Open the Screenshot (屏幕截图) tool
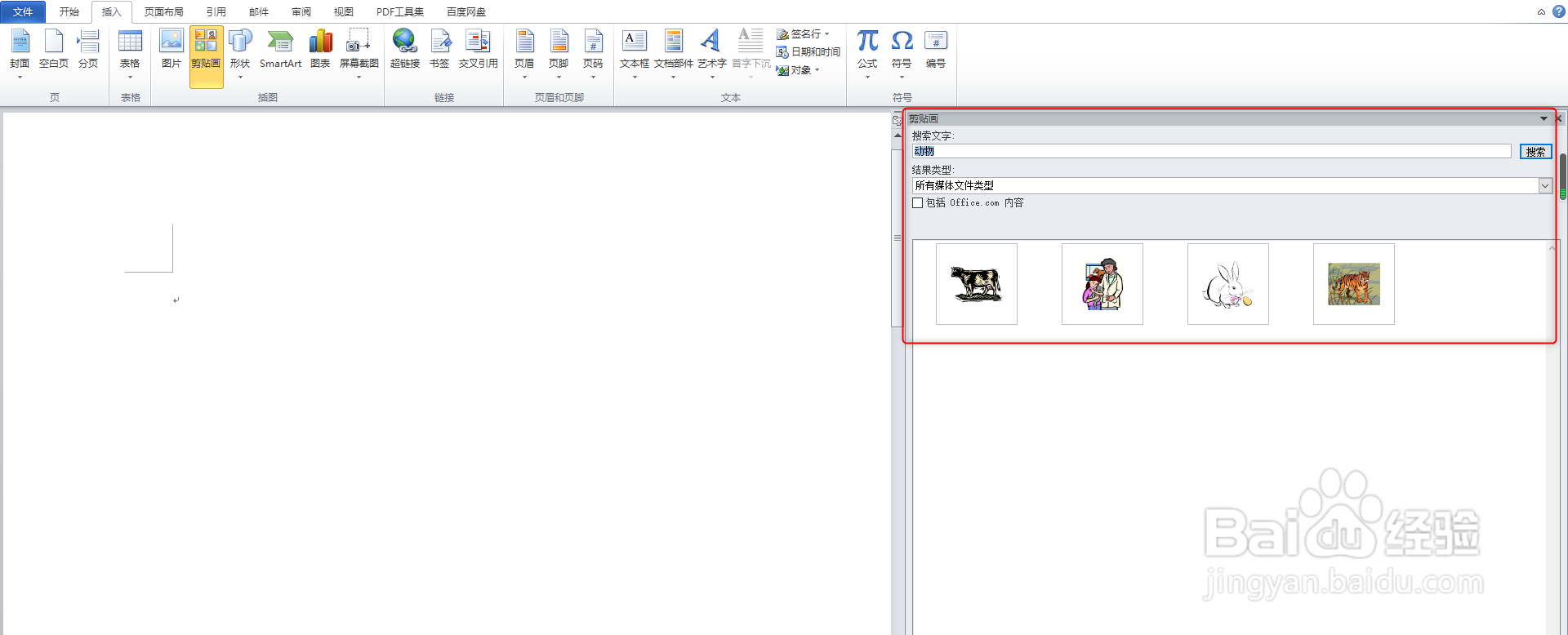The width and height of the screenshot is (1568, 635). (x=359, y=53)
